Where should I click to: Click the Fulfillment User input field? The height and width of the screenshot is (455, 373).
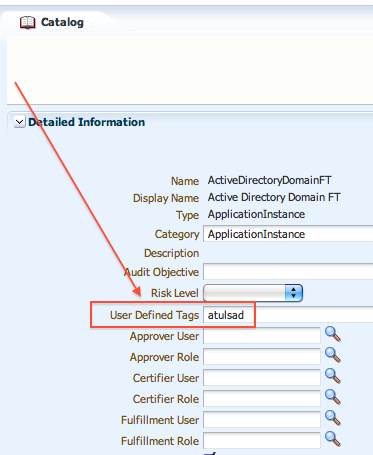pos(262,420)
